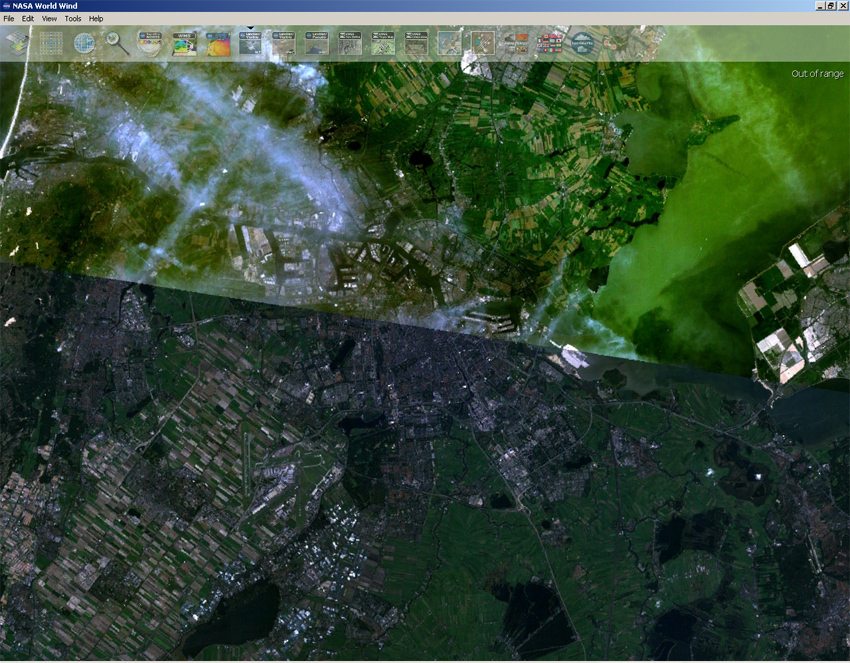Open the Tools menu
The image size is (850, 663).
point(73,19)
